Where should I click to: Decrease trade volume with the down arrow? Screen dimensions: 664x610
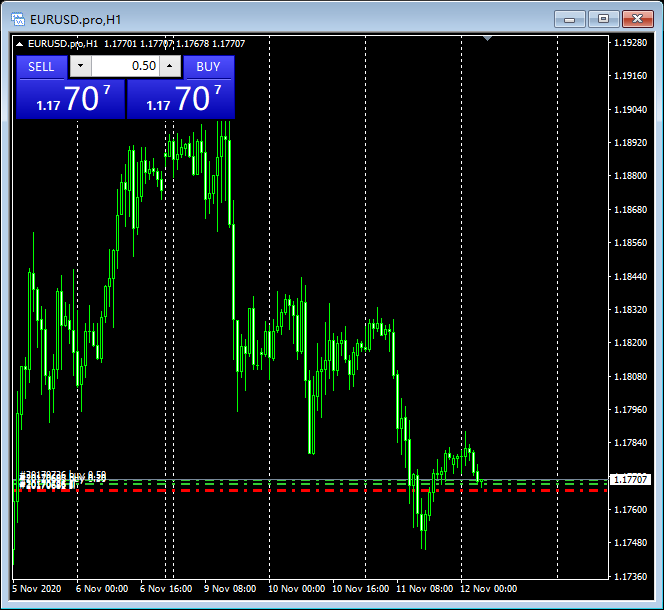[x=80, y=66]
